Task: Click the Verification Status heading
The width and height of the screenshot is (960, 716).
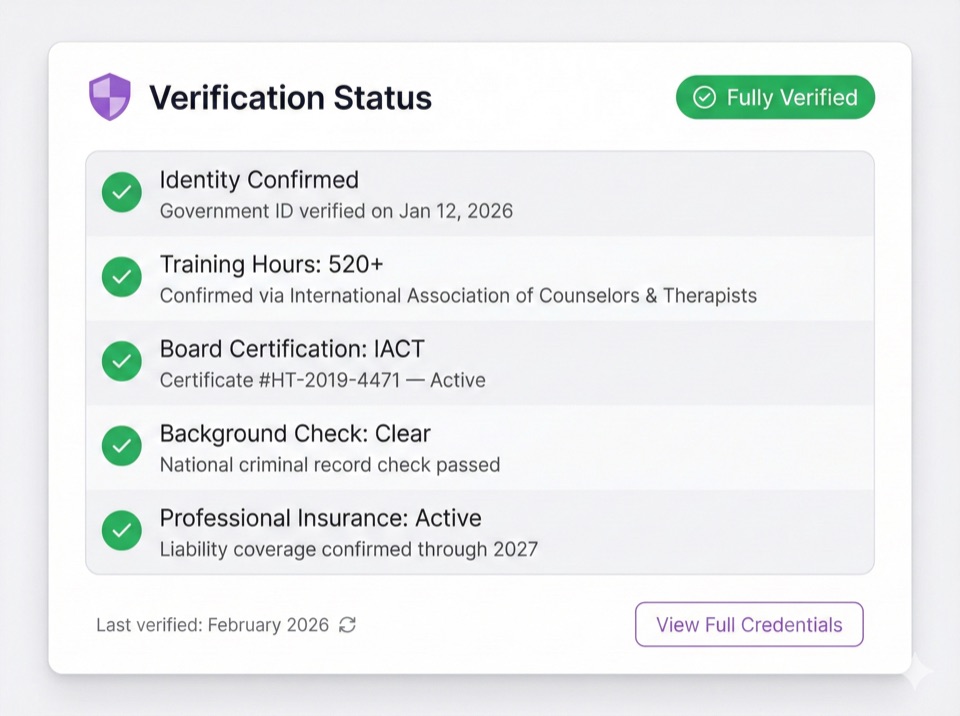Action: (x=291, y=97)
